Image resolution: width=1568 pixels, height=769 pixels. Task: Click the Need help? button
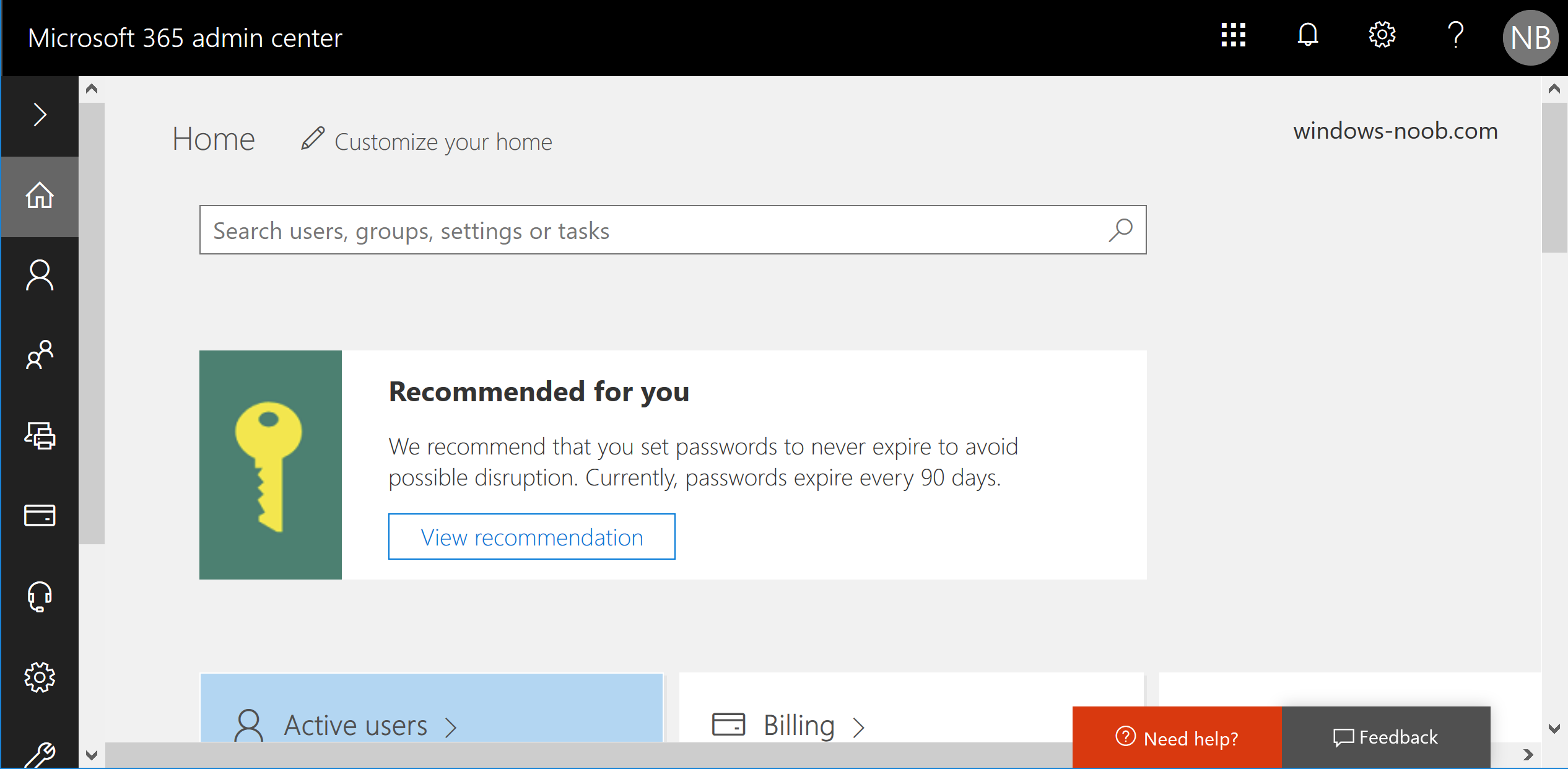tap(1177, 737)
